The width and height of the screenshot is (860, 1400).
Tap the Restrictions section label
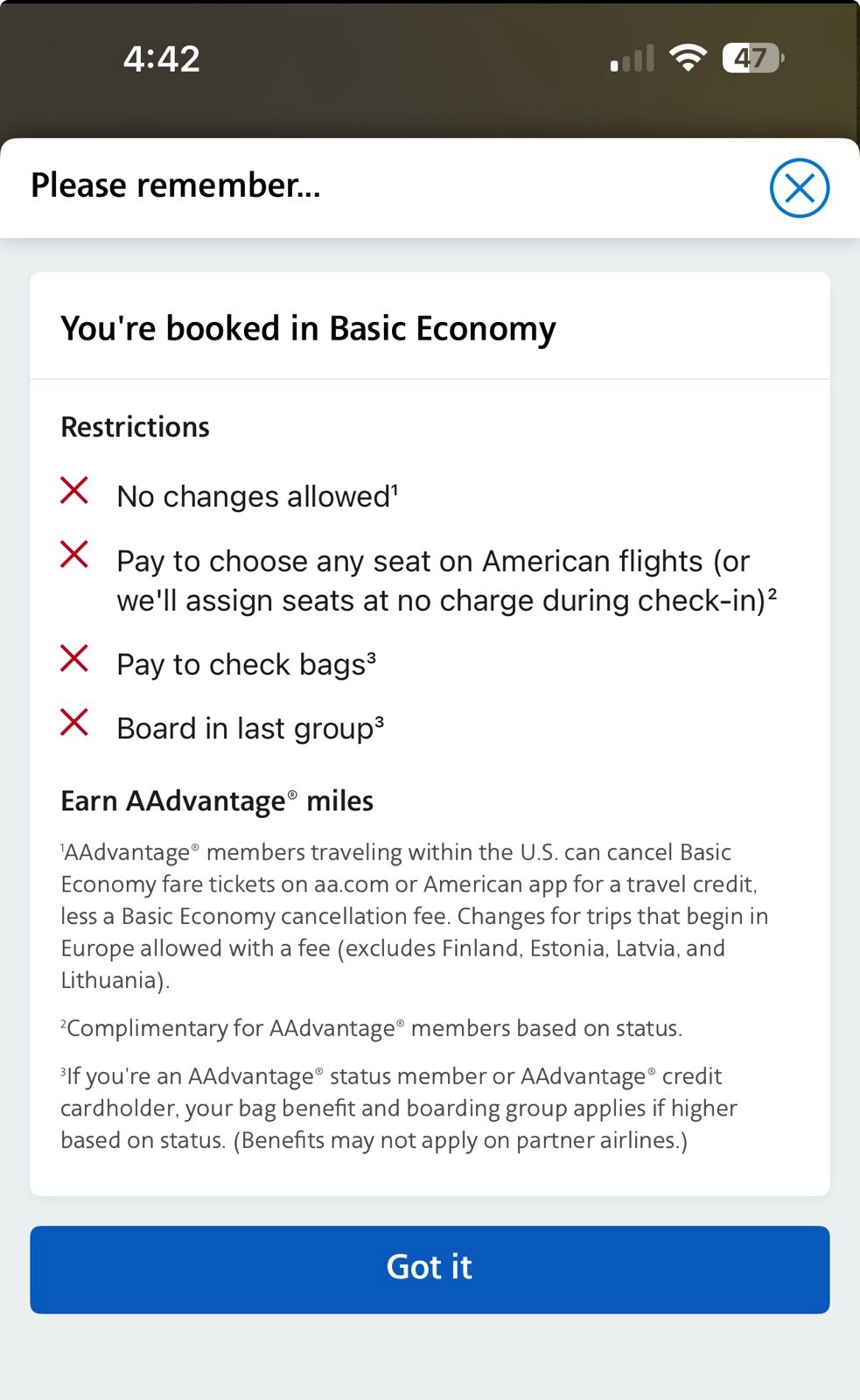135,427
